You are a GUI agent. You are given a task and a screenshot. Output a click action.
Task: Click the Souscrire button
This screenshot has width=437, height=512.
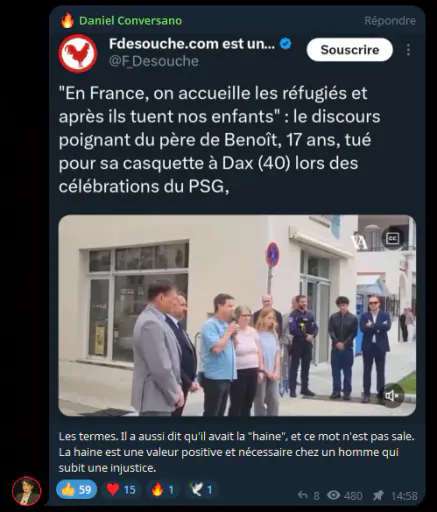click(x=350, y=50)
